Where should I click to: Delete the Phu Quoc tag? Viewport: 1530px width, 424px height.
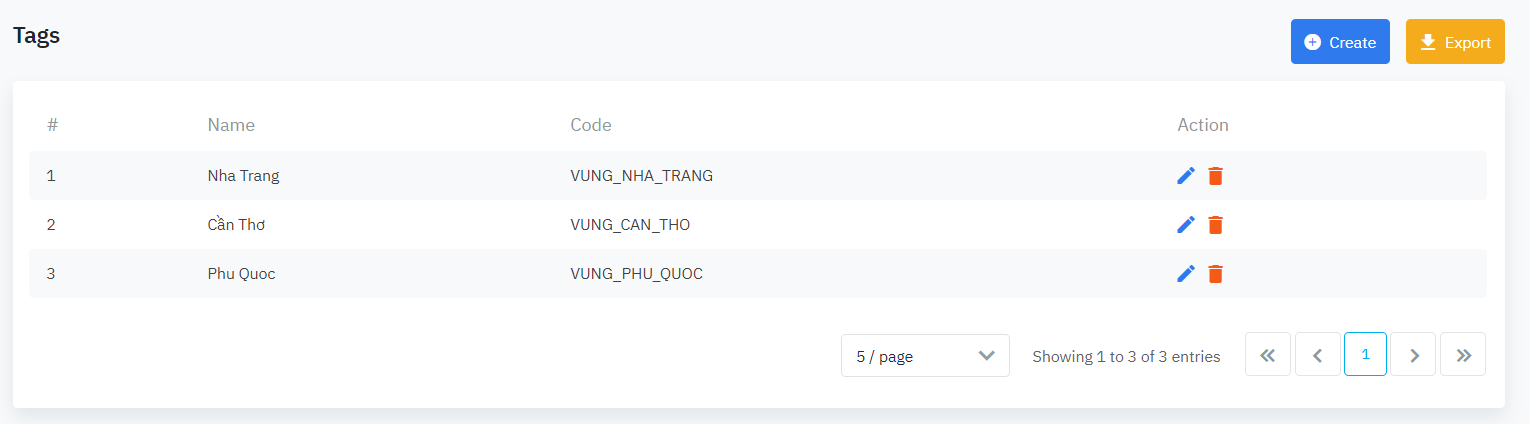1215,274
